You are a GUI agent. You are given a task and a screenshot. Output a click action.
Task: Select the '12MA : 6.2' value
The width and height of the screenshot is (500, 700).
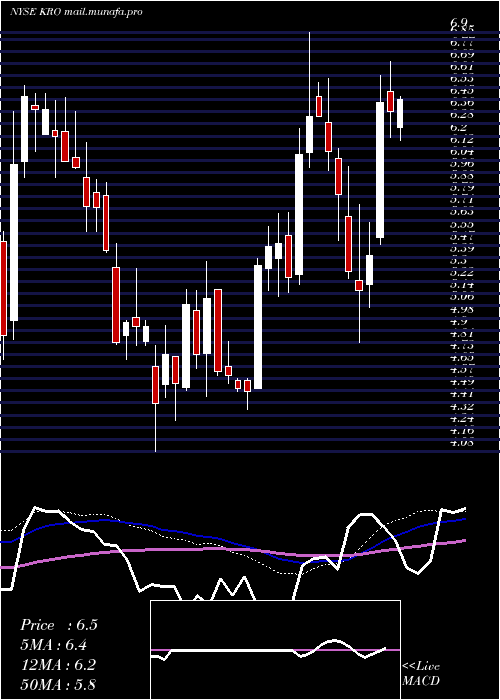coord(58,664)
